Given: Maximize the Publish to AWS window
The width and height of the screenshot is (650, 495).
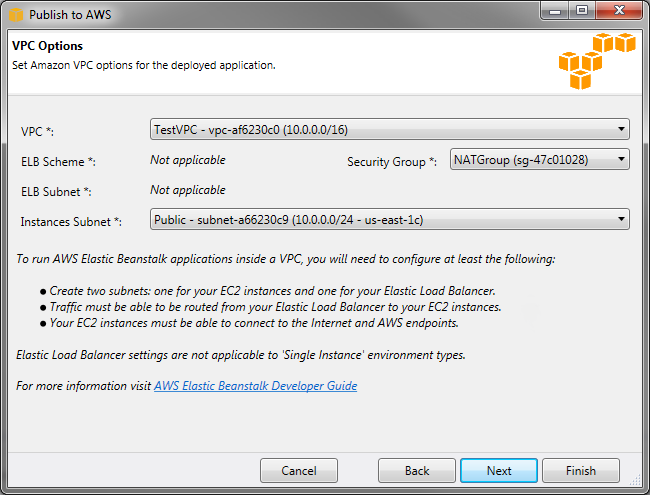Looking at the screenshot, I should coord(581,11).
